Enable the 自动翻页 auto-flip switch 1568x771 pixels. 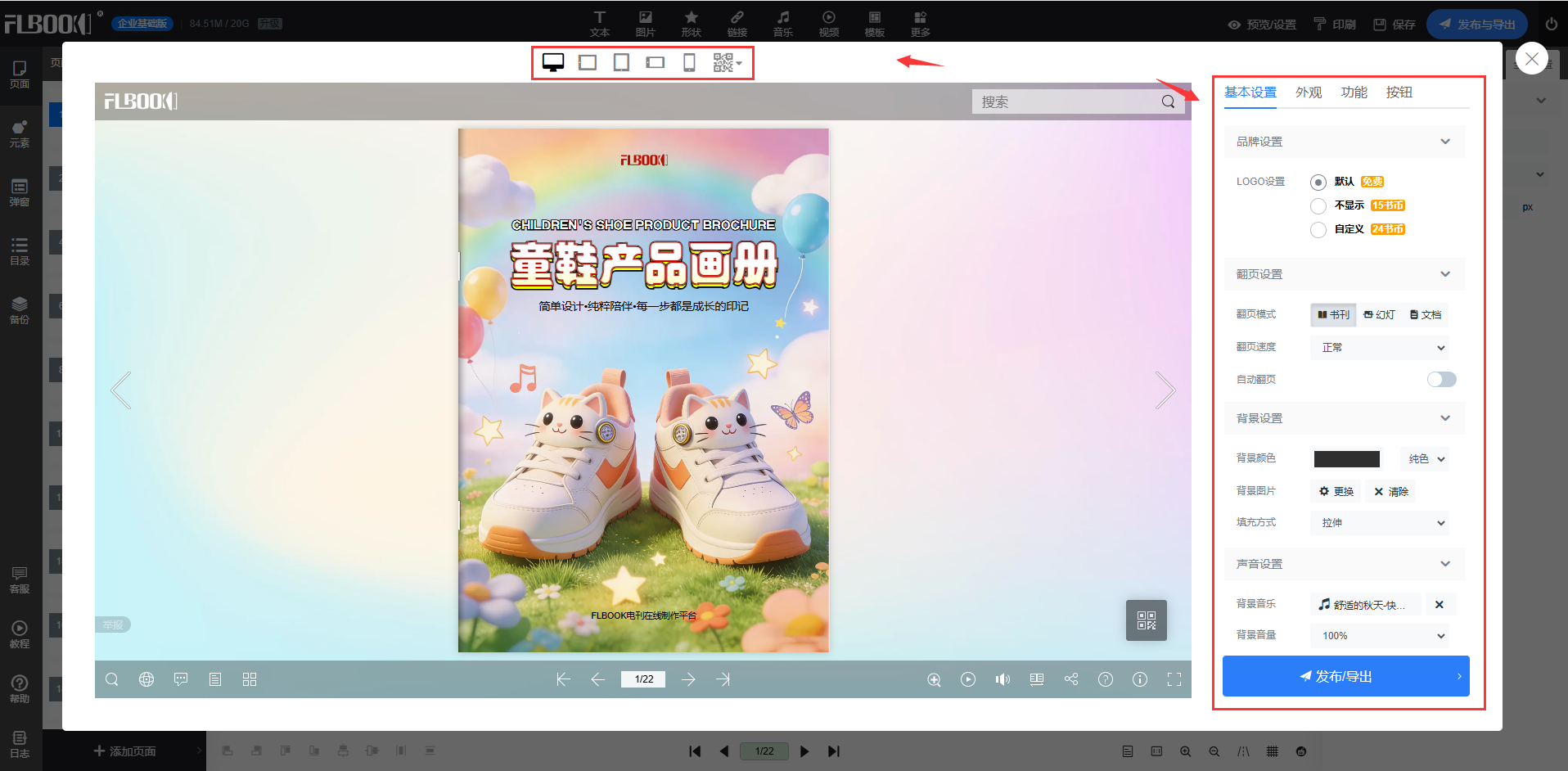pyautogui.click(x=1441, y=379)
